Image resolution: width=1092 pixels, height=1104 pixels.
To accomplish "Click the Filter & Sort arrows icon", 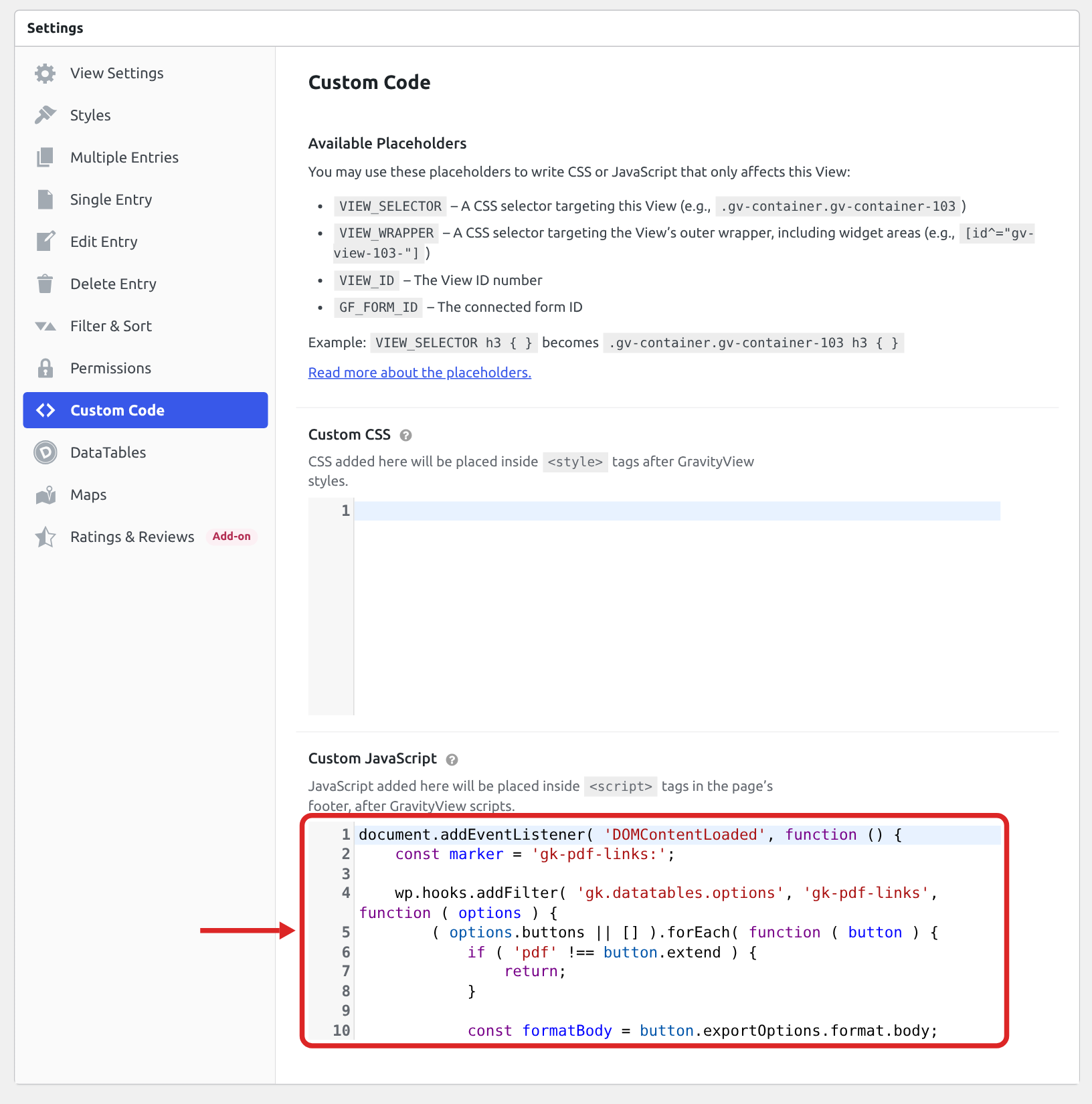I will click(45, 326).
